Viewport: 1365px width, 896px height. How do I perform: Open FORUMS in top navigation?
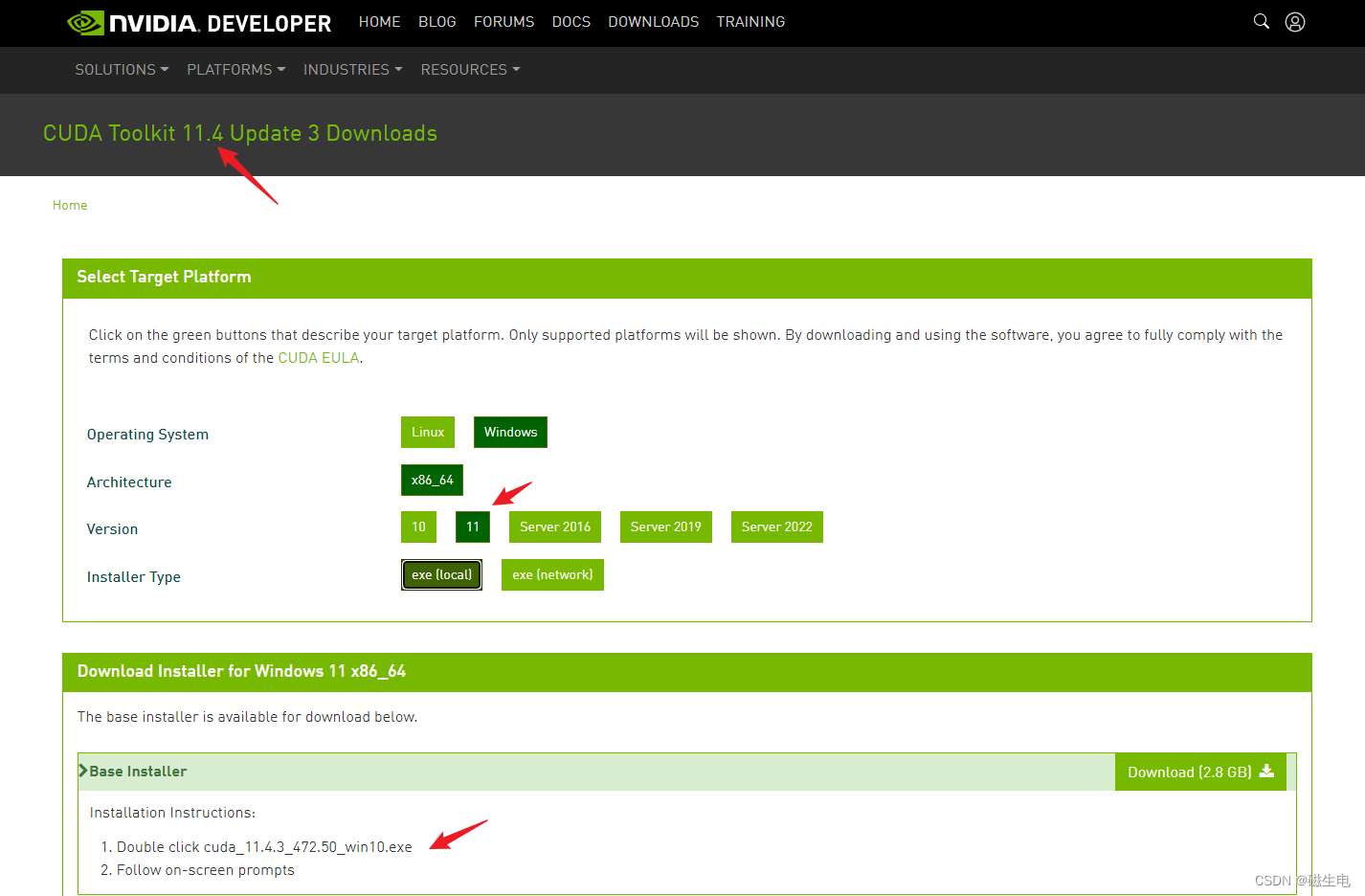tap(504, 22)
